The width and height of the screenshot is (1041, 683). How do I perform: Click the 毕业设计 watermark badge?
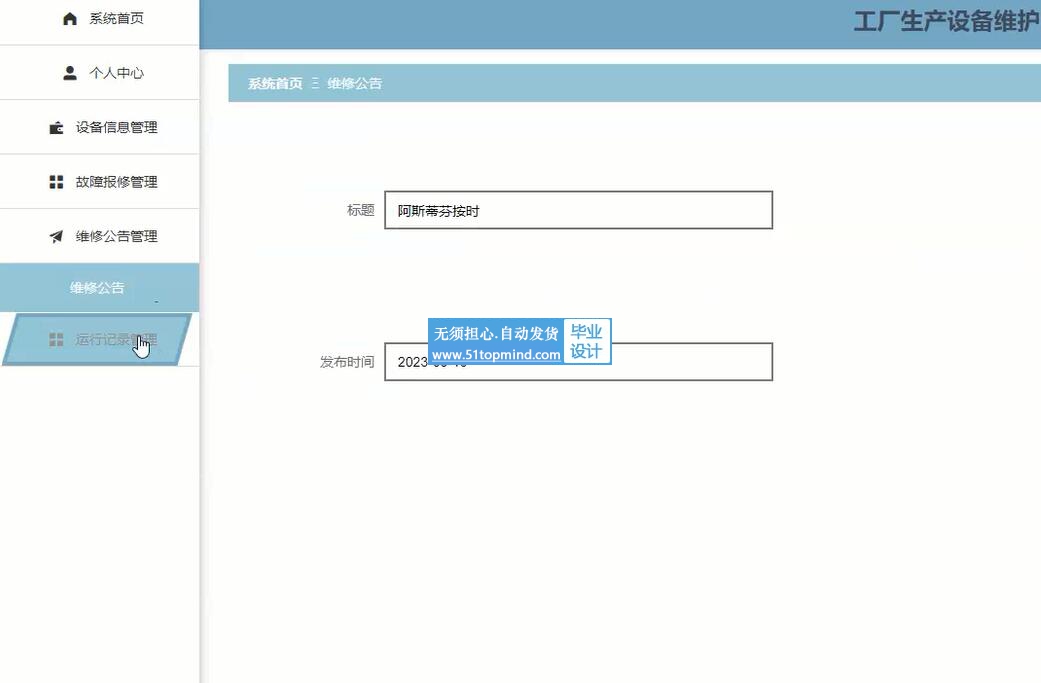pos(587,342)
